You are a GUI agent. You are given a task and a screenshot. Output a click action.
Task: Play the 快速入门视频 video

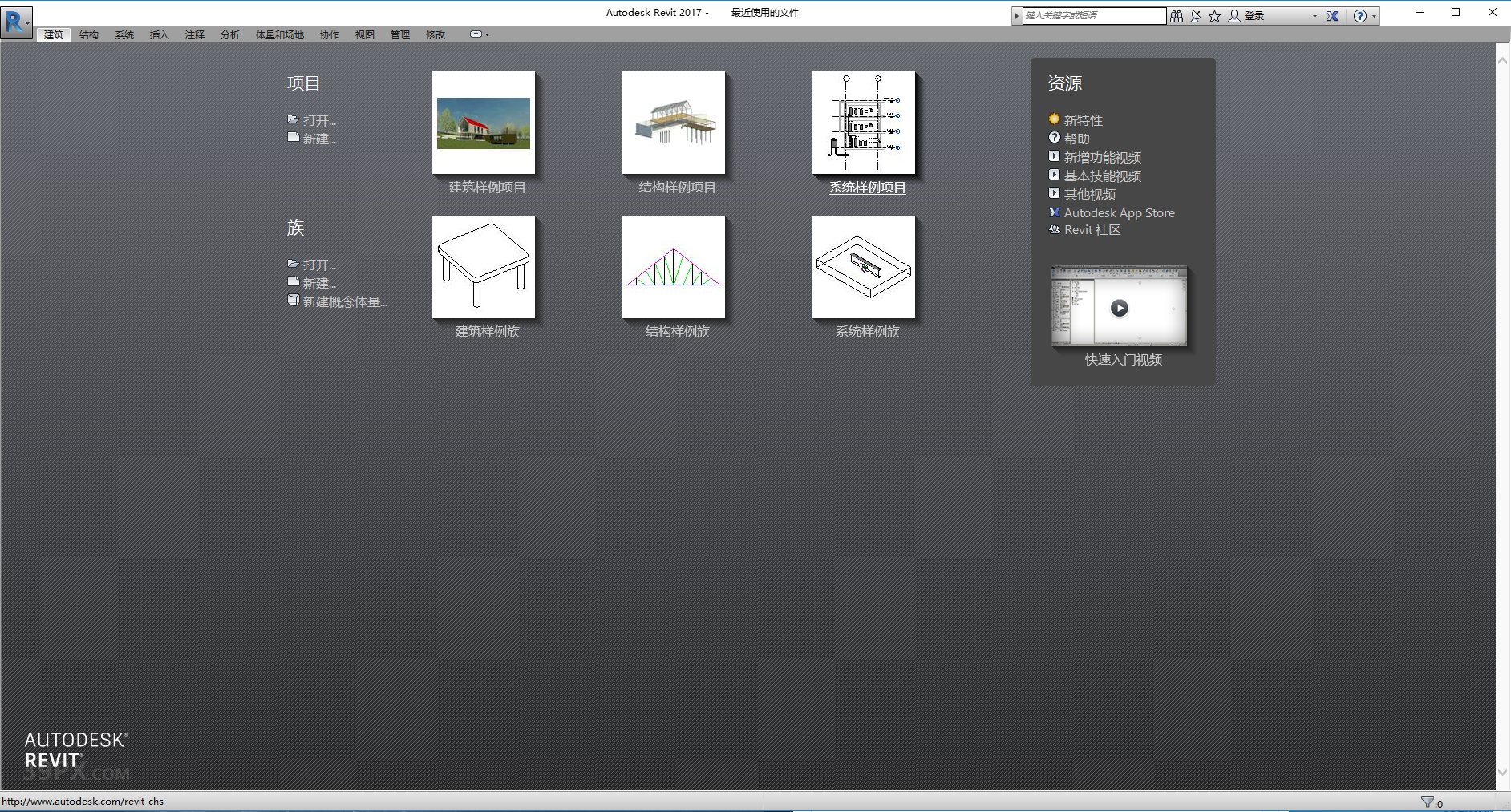coord(1119,308)
